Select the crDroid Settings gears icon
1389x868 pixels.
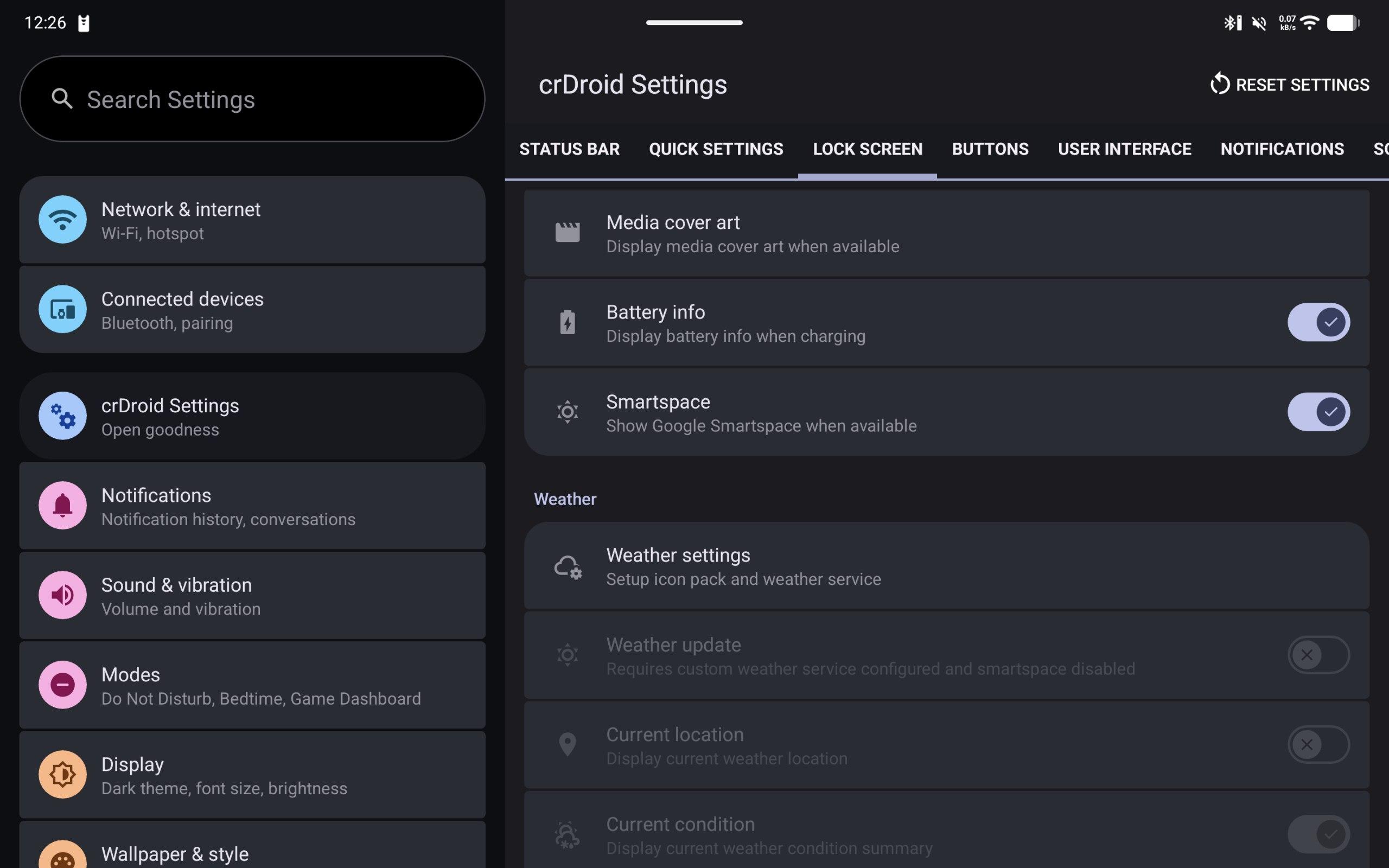click(62, 416)
